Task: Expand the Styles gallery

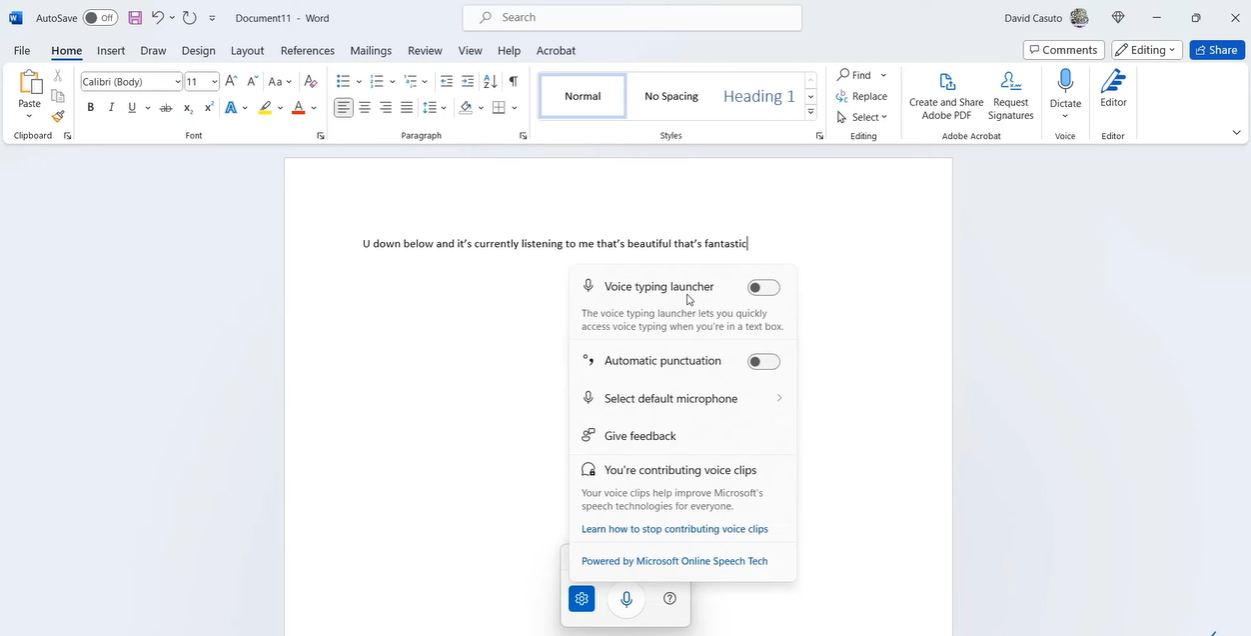Action: click(811, 112)
